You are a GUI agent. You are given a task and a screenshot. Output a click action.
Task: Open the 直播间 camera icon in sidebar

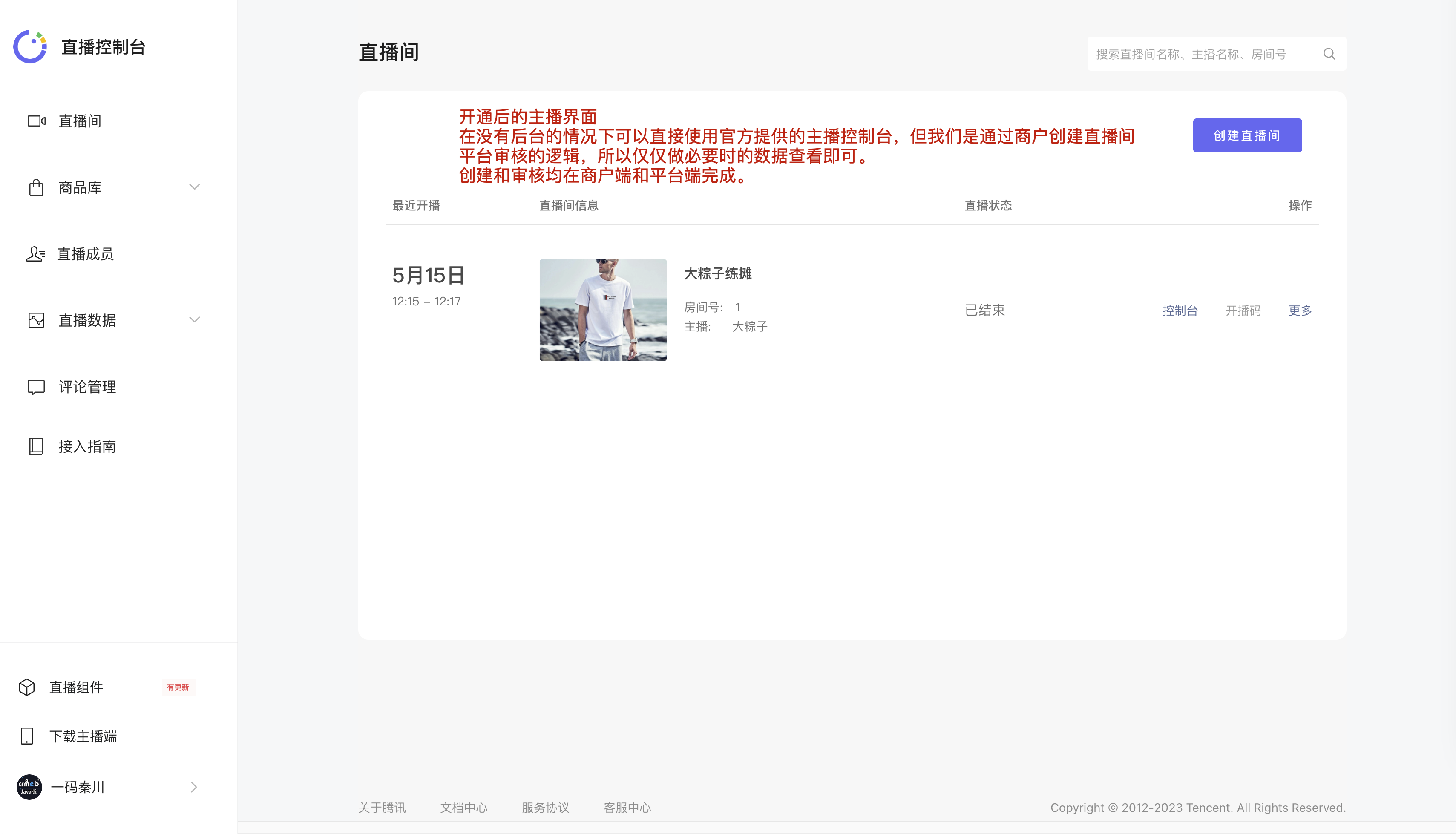pyautogui.click(x=36, y=121)
